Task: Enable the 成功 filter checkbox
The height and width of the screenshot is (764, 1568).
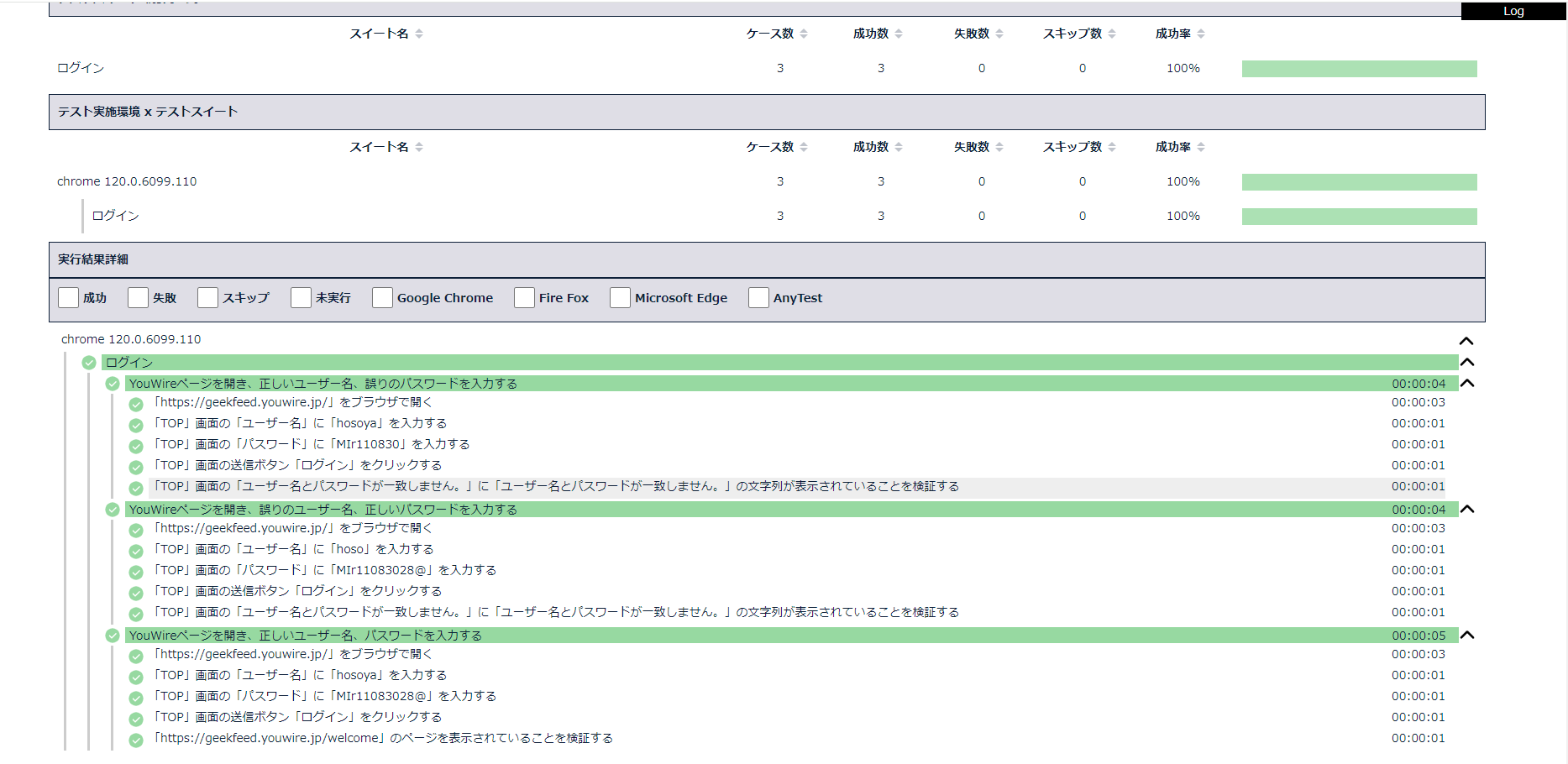Action: tap(69, 298)
